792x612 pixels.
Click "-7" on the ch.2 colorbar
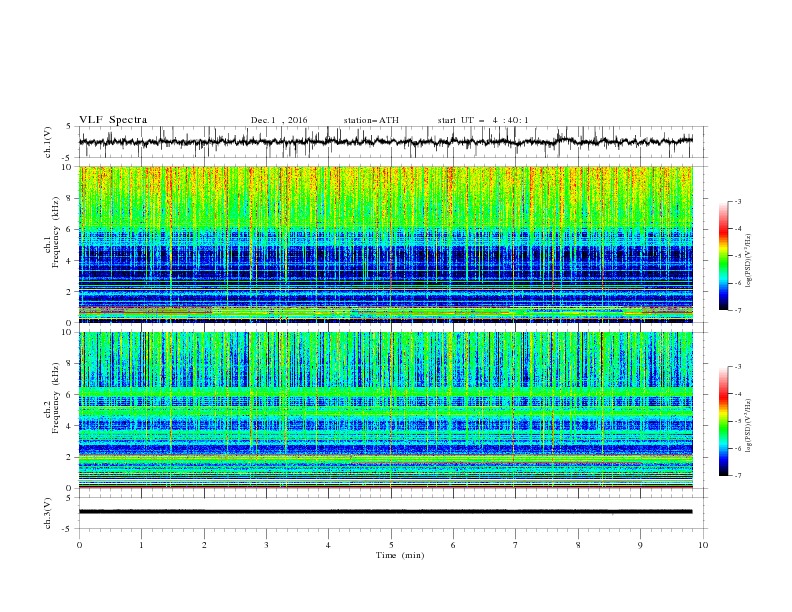coord(737,475)
